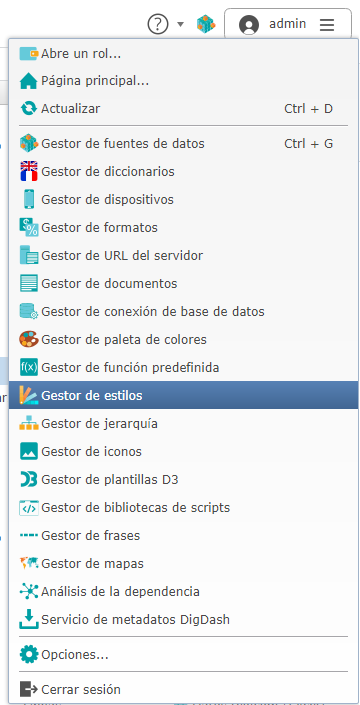Go to Página principal home icon
360x705 pixels.
click(29, 81)
